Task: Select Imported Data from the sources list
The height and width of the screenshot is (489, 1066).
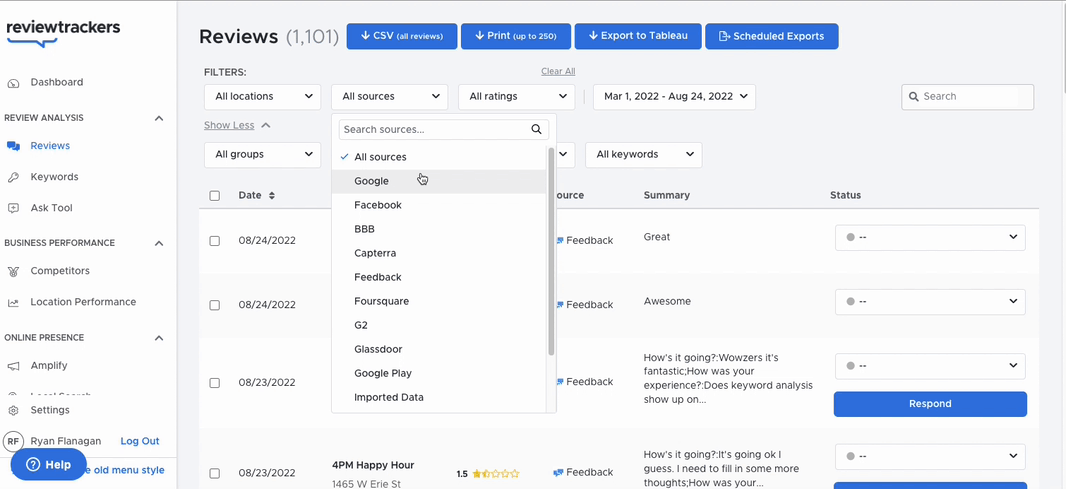Action: (439, 397)
